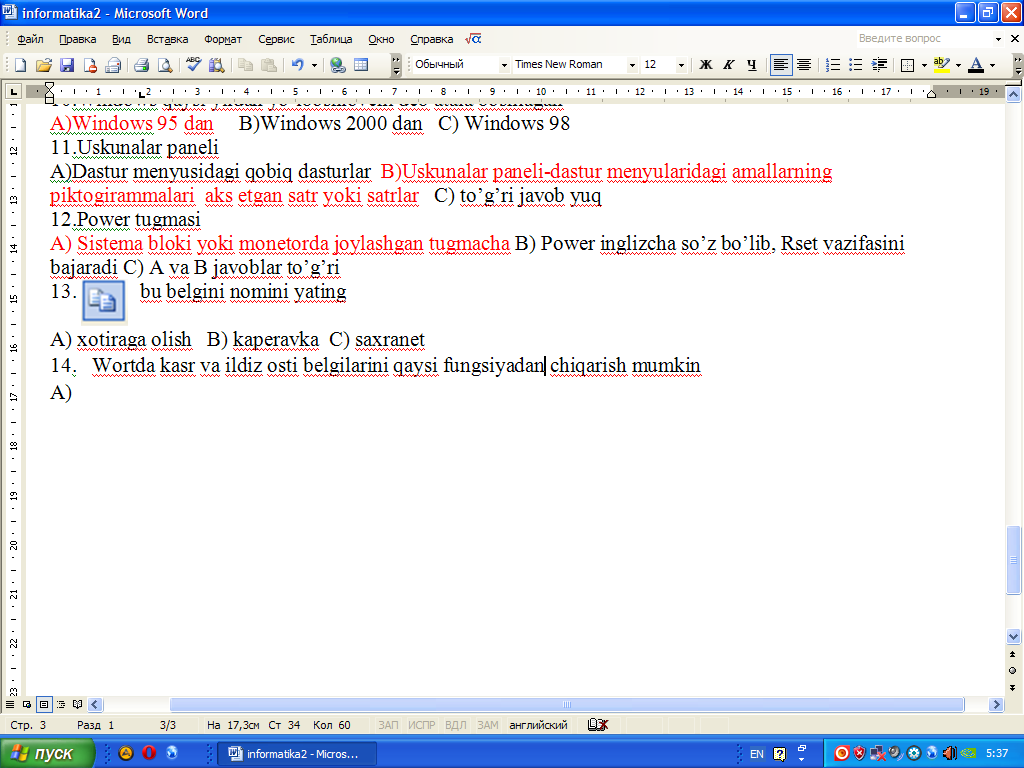
Task: Click the informatika2 taskbar button
Action: [296, 754]
